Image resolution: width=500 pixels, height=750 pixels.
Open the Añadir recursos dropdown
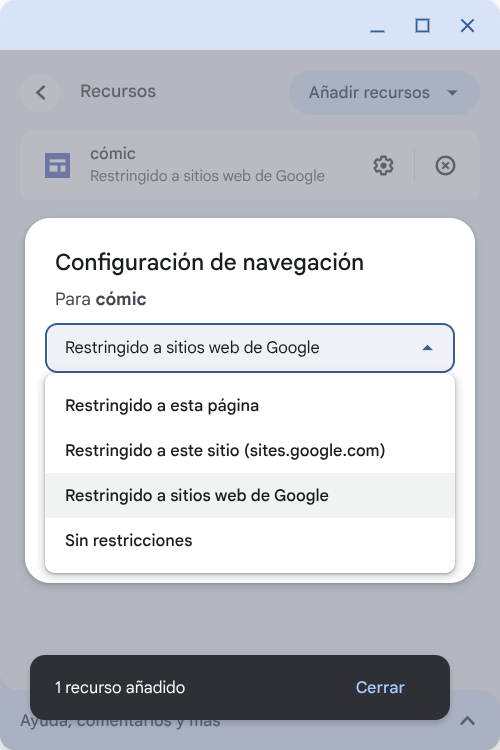(x=384, y=92)
